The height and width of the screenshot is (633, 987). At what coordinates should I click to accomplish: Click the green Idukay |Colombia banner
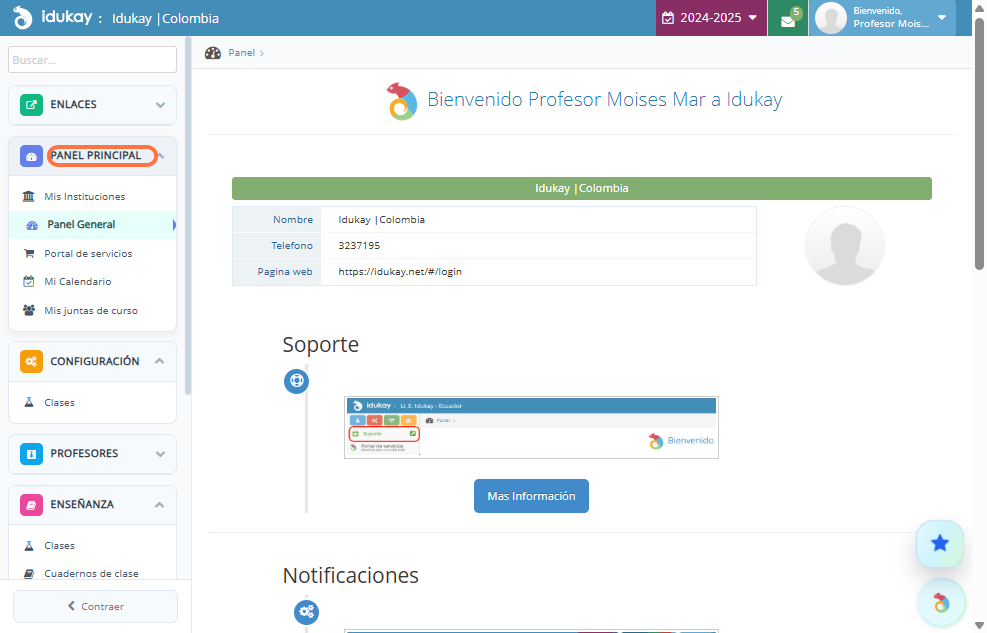click(x=582, y=188)
